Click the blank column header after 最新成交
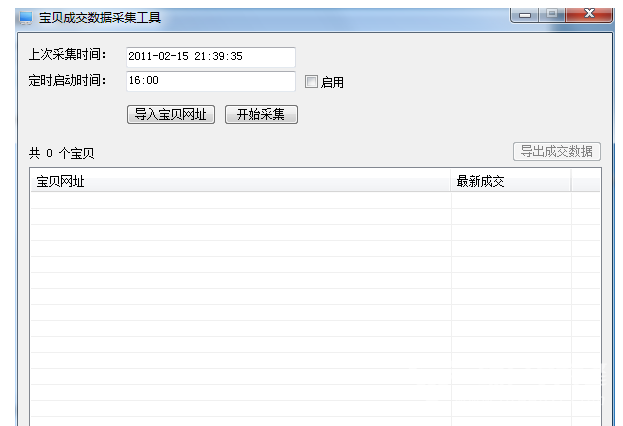The width and height of the screenshot is (623, 426). [x=585, y=181]
